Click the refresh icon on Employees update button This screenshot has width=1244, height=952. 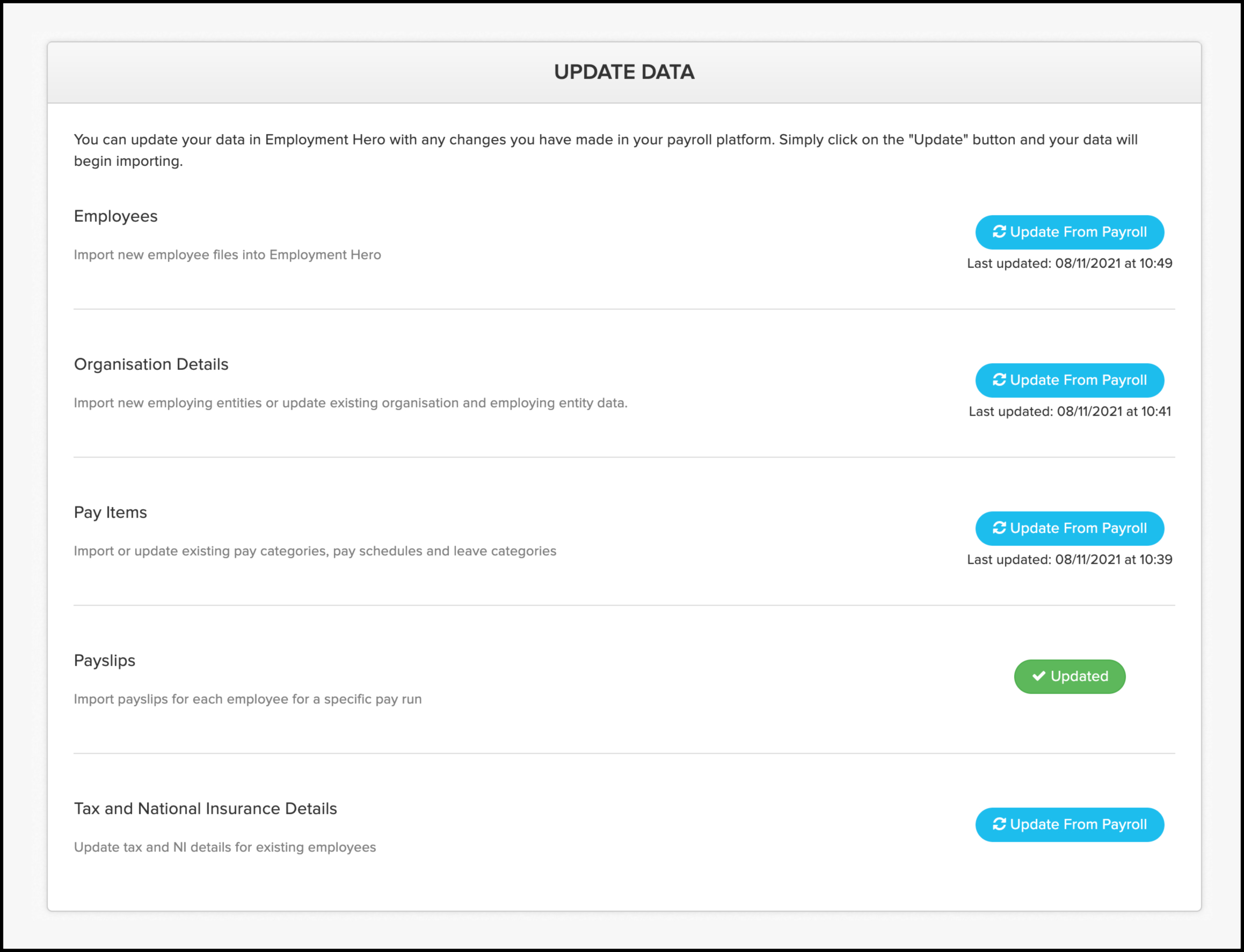pyautogui.click(x=999, y=232)
